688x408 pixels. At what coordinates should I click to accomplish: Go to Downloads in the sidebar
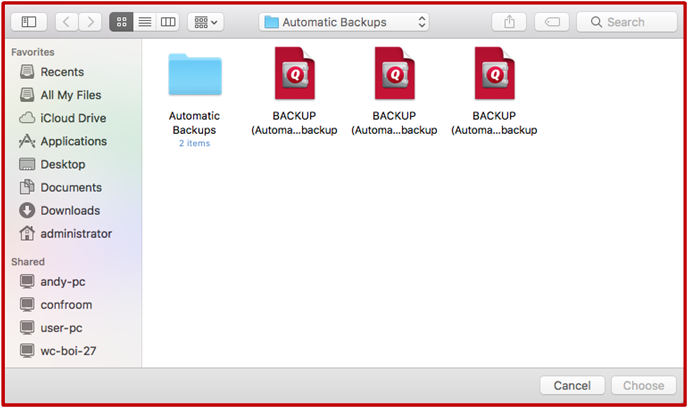[69, 210]
